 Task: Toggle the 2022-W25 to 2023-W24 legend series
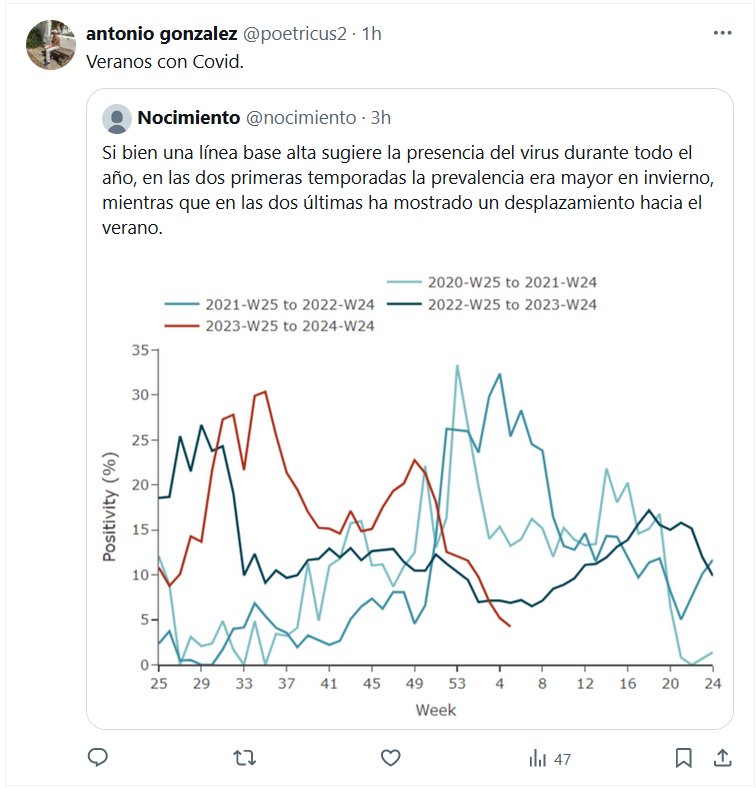point(510,304)
